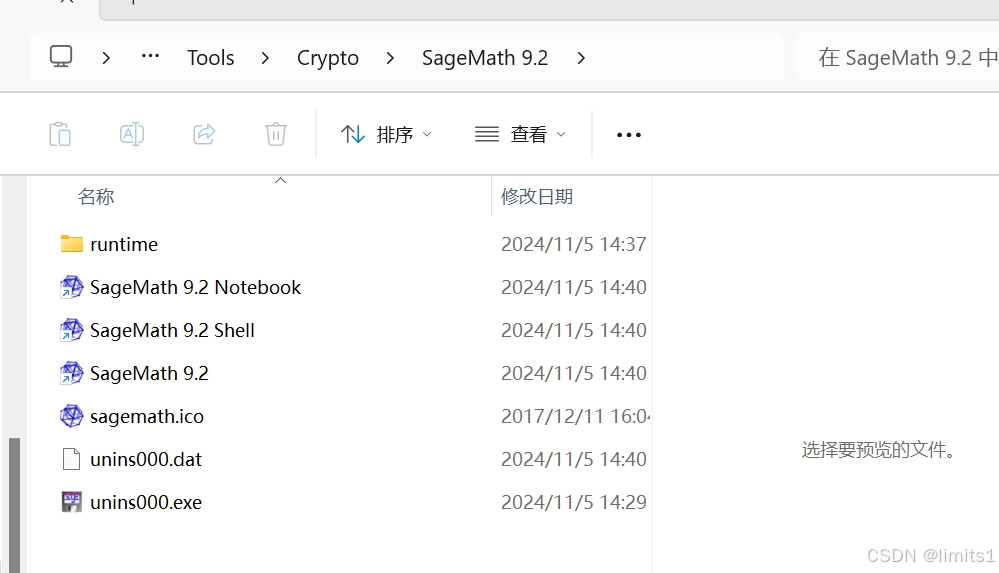999x573 pixels.
Task: Open the 排序 sort dropdown
Action: click(386, 134)
